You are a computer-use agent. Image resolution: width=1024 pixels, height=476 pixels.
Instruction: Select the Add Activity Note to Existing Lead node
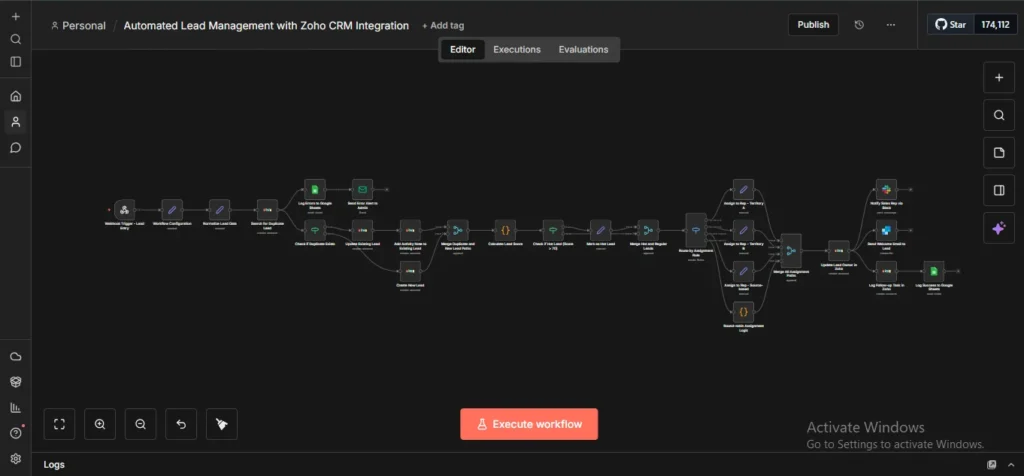(x=410, y=230)
